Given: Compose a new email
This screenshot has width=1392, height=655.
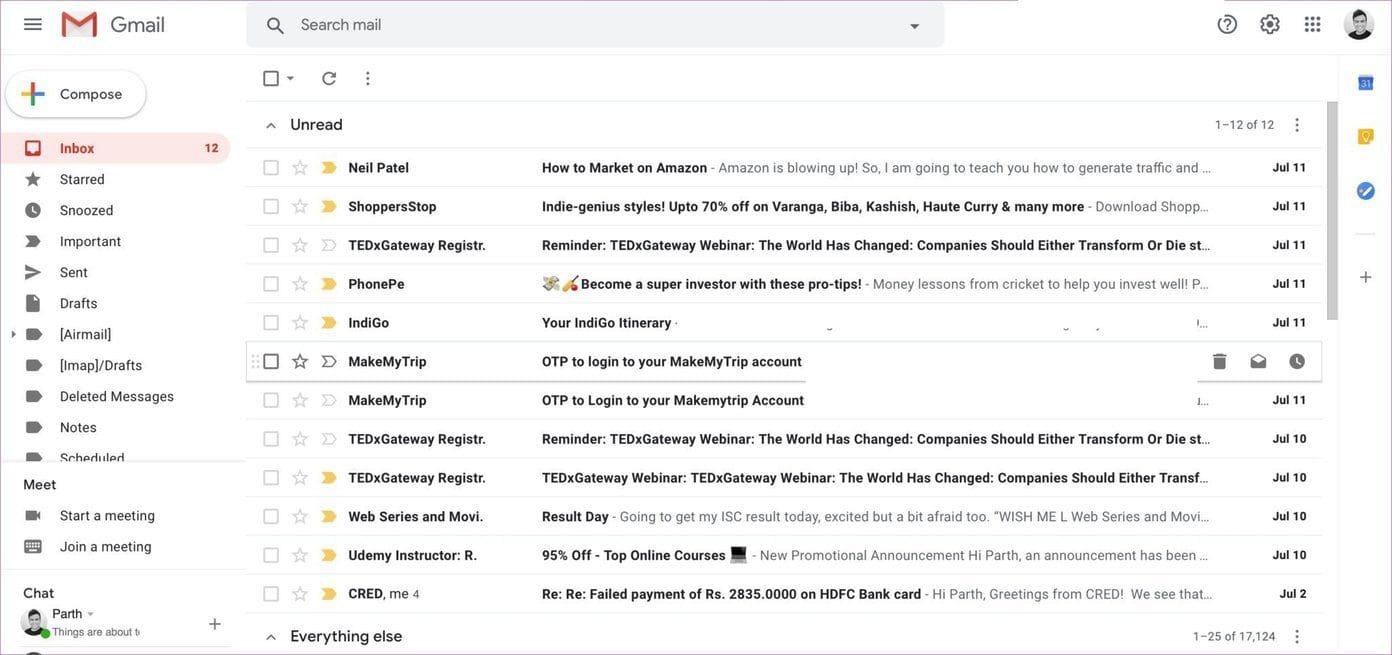Looking at the screenshot, I should [x=76, y=94].
